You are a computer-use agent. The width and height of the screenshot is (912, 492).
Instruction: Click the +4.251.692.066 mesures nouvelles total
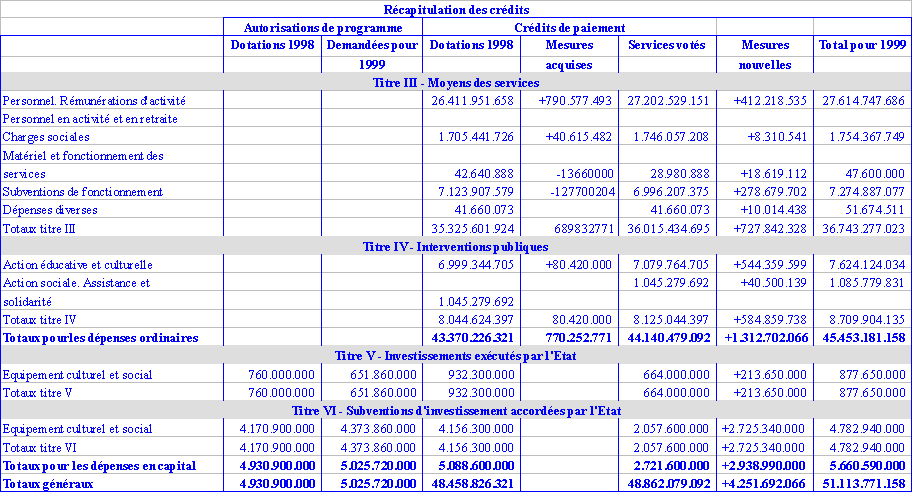pyautogui.click(x=762, y=484)
